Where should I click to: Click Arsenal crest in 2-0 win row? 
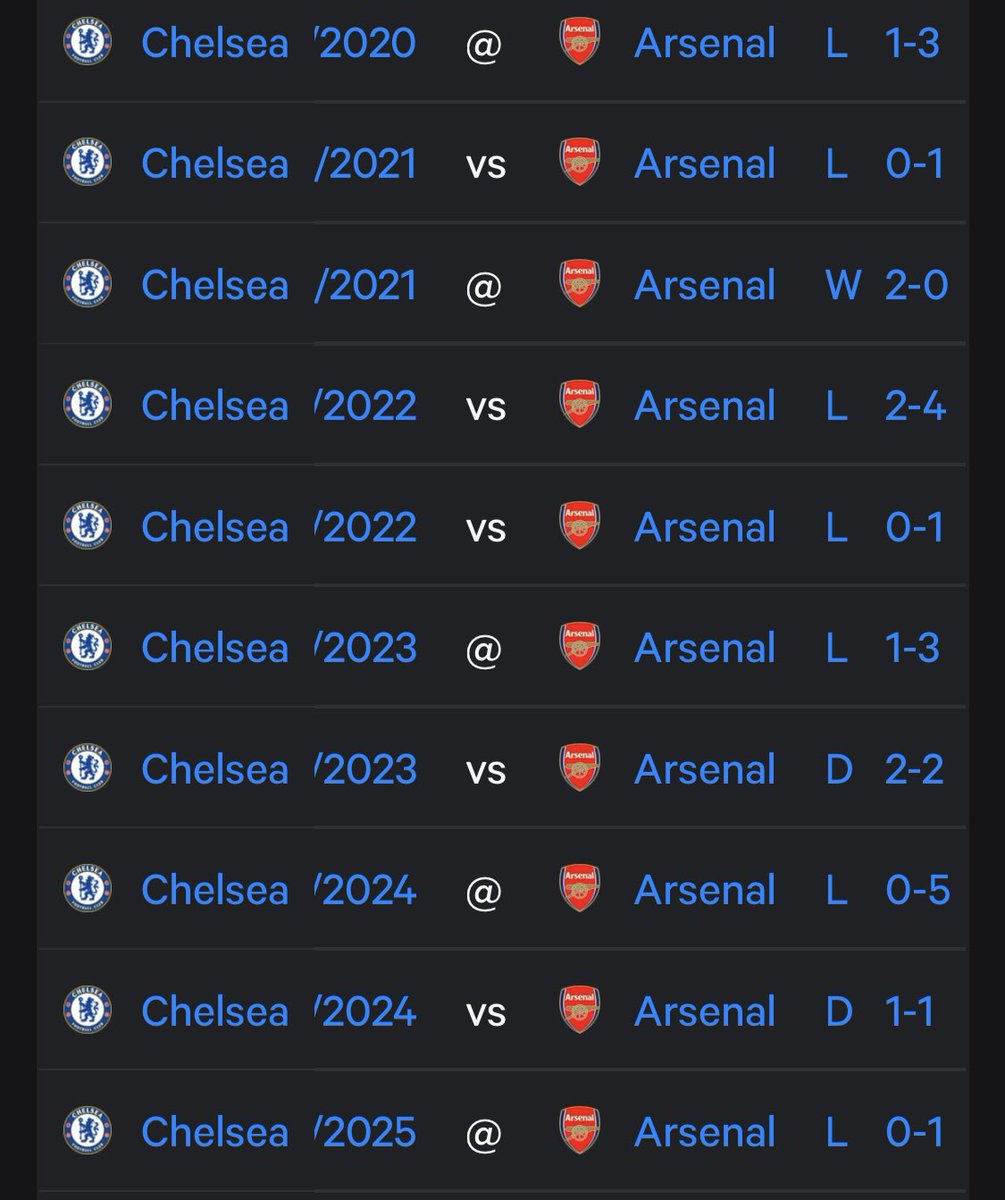(579, 284)
